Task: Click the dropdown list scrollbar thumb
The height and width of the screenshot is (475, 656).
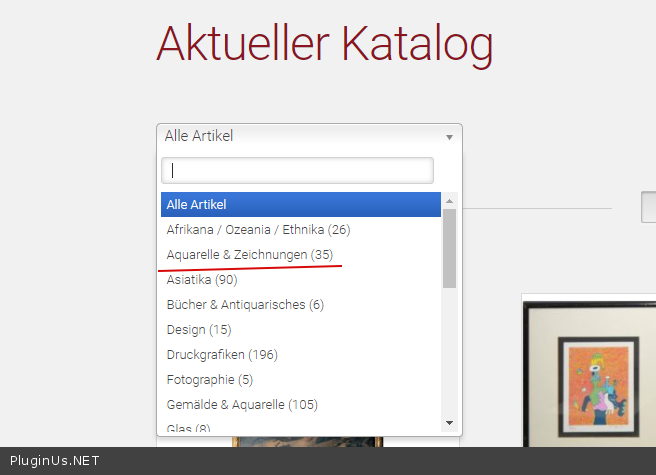Action: tap(450, 248)
